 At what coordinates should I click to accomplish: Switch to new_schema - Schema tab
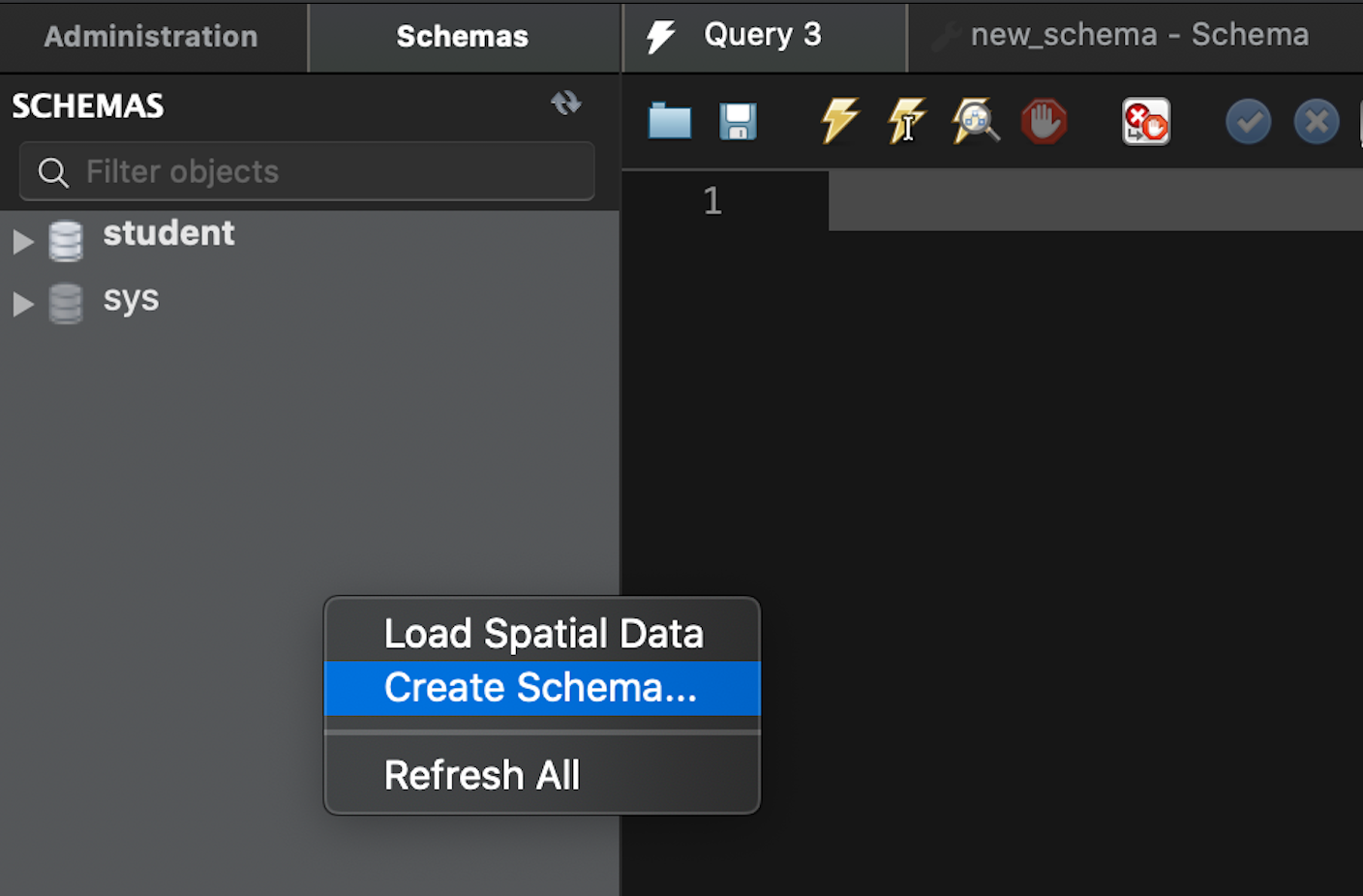point(1138,36)
